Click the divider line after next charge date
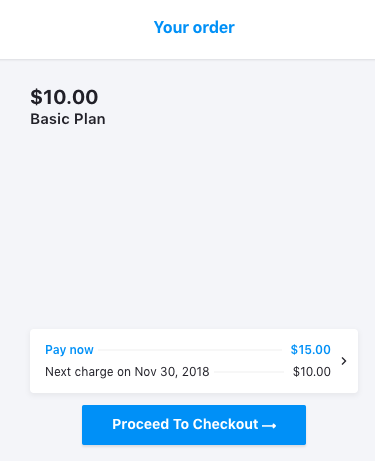 tap(249, 372)
